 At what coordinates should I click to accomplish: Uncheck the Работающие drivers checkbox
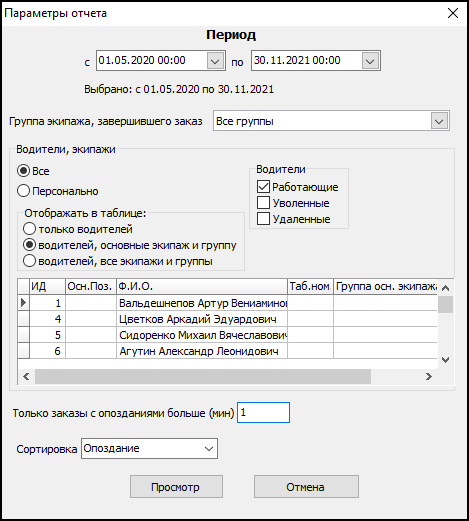point(263,187)
